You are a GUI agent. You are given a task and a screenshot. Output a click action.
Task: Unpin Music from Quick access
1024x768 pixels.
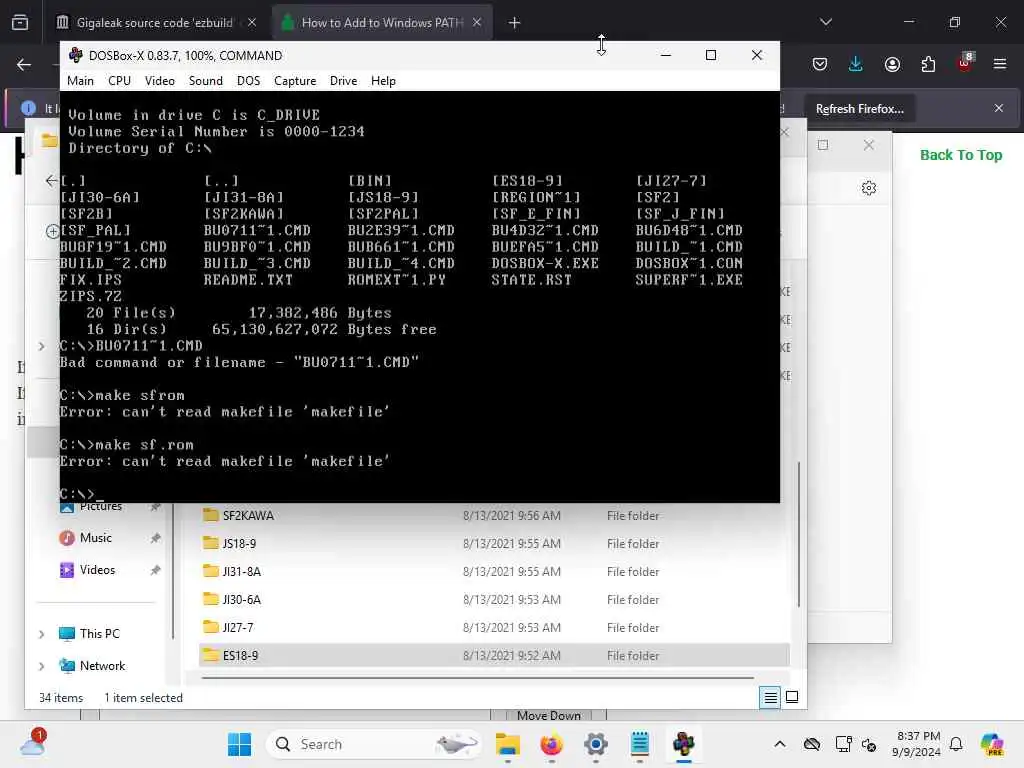coord(155,538)
